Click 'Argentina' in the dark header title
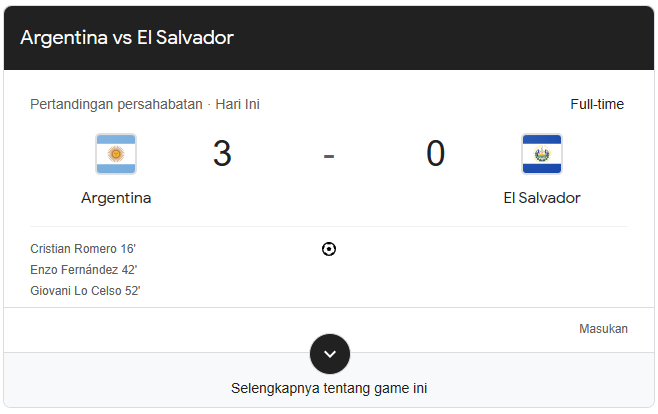Viewport: 658px width, 414px height. click(x=63, y=38)
